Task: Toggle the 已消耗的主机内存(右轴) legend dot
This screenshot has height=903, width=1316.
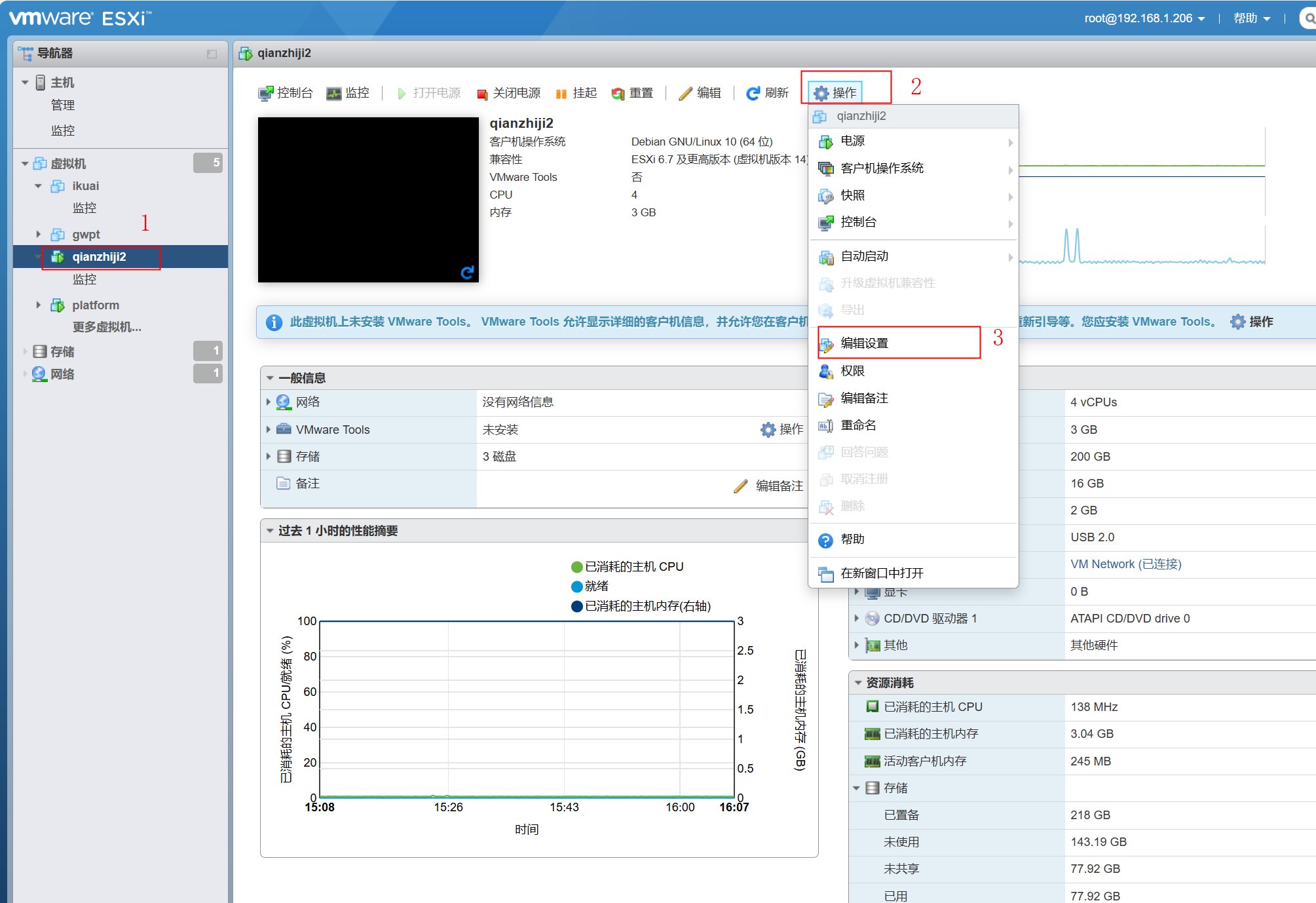Action: coord(577,606)
